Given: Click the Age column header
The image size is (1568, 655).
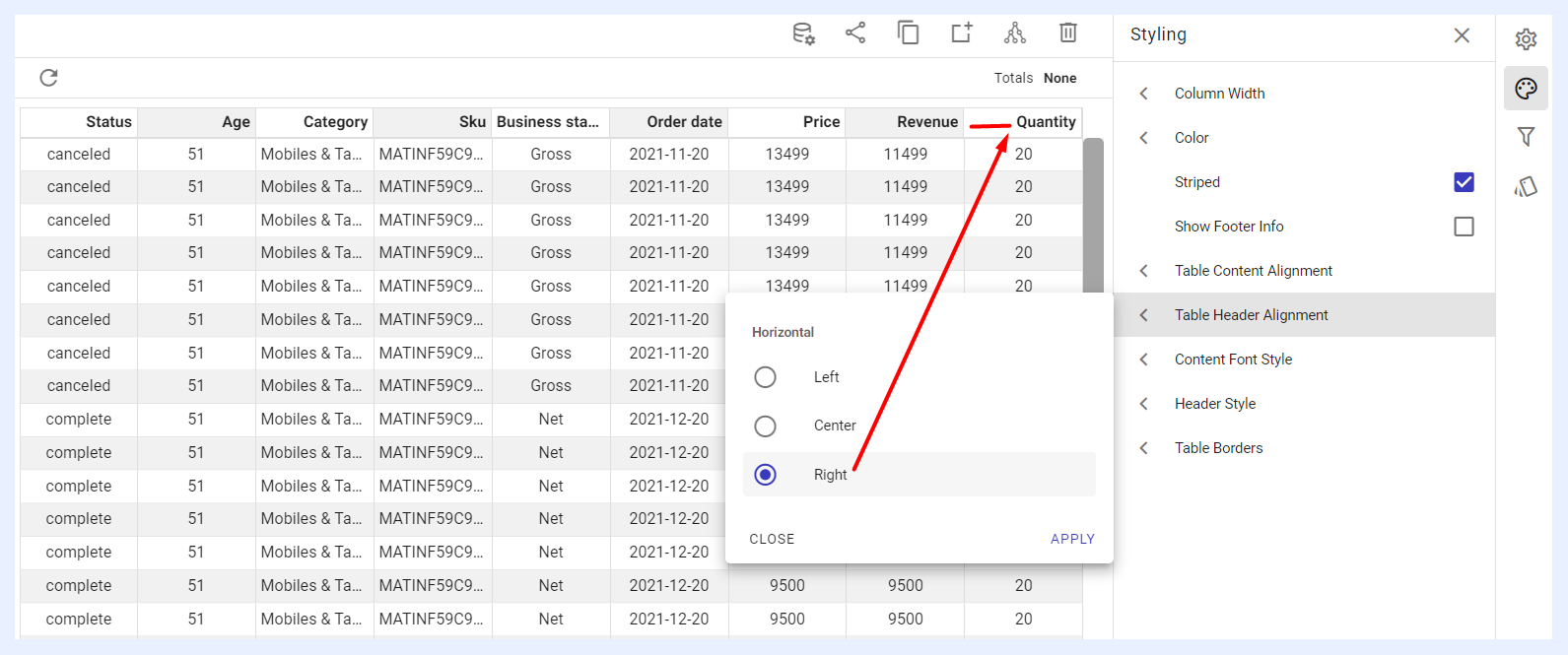Looking at the screenshot, I should 197,122.
